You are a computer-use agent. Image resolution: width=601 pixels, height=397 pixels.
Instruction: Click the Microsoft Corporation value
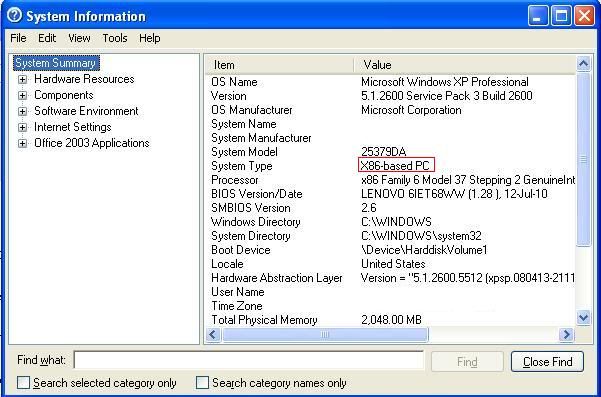point(411,110)
